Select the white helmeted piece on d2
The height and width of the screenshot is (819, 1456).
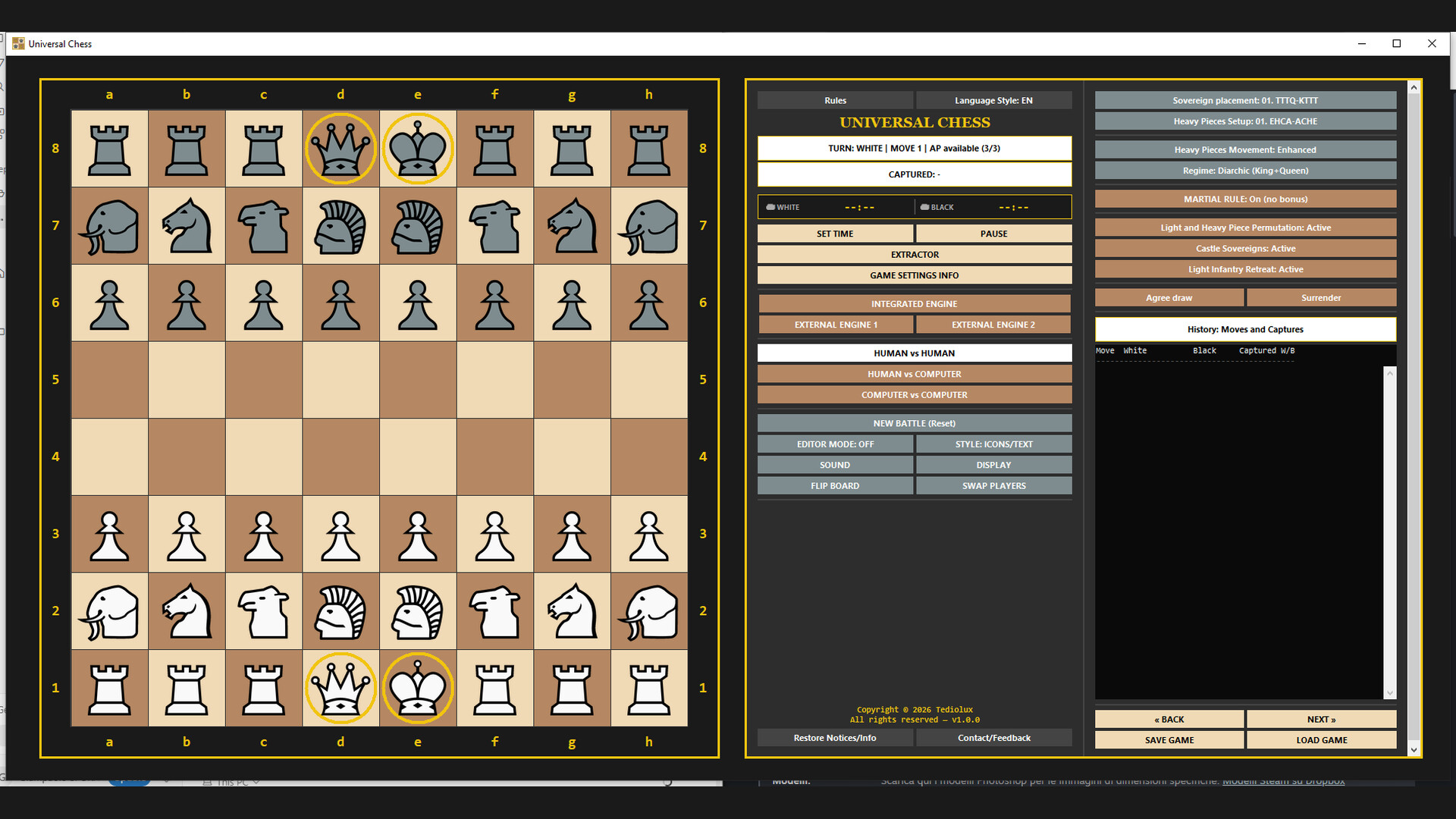(x=340, y=611)
